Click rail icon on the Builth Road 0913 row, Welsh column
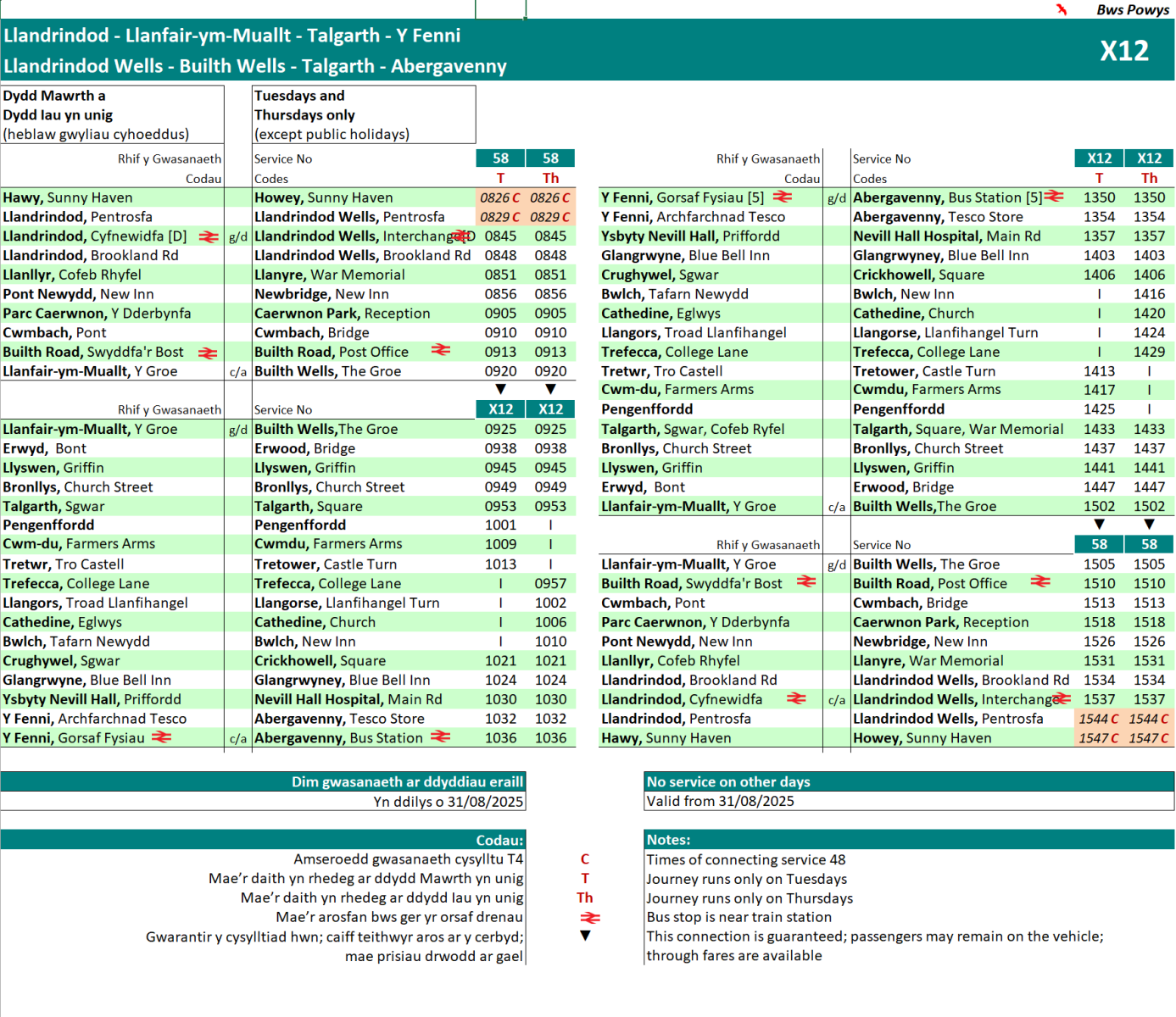Image resolution: width=1176 pixels, height=1017 pixels. coord(208,353)
